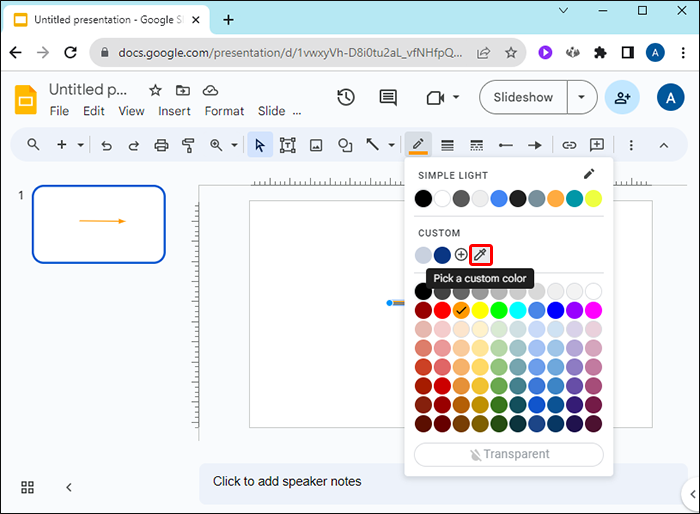Click the print icon in toolbar
The width and height of the screenshot is (700, 514).
click(x=161, y=145)
